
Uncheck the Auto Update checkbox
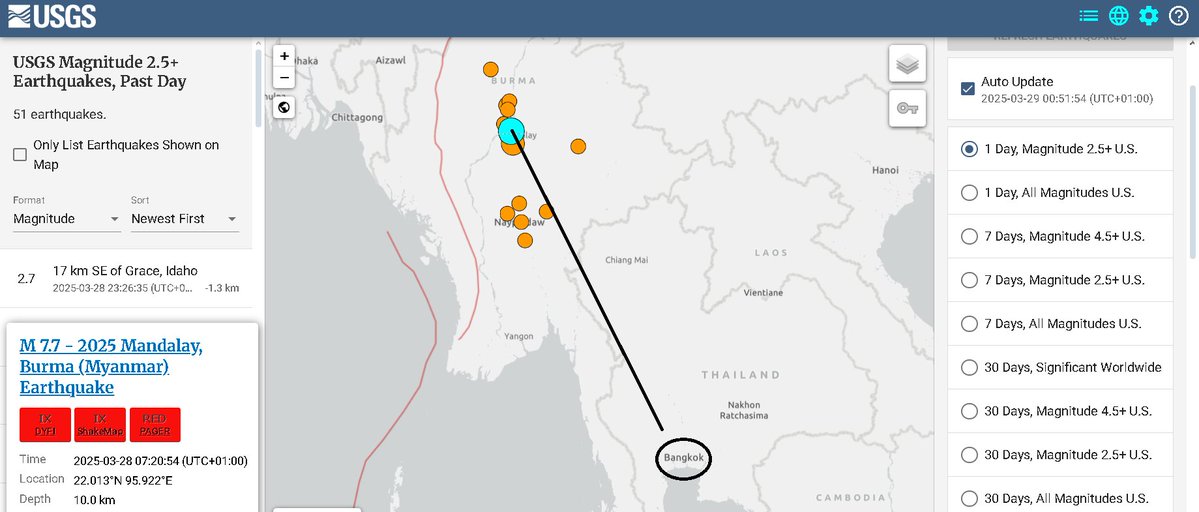[968, 89]
